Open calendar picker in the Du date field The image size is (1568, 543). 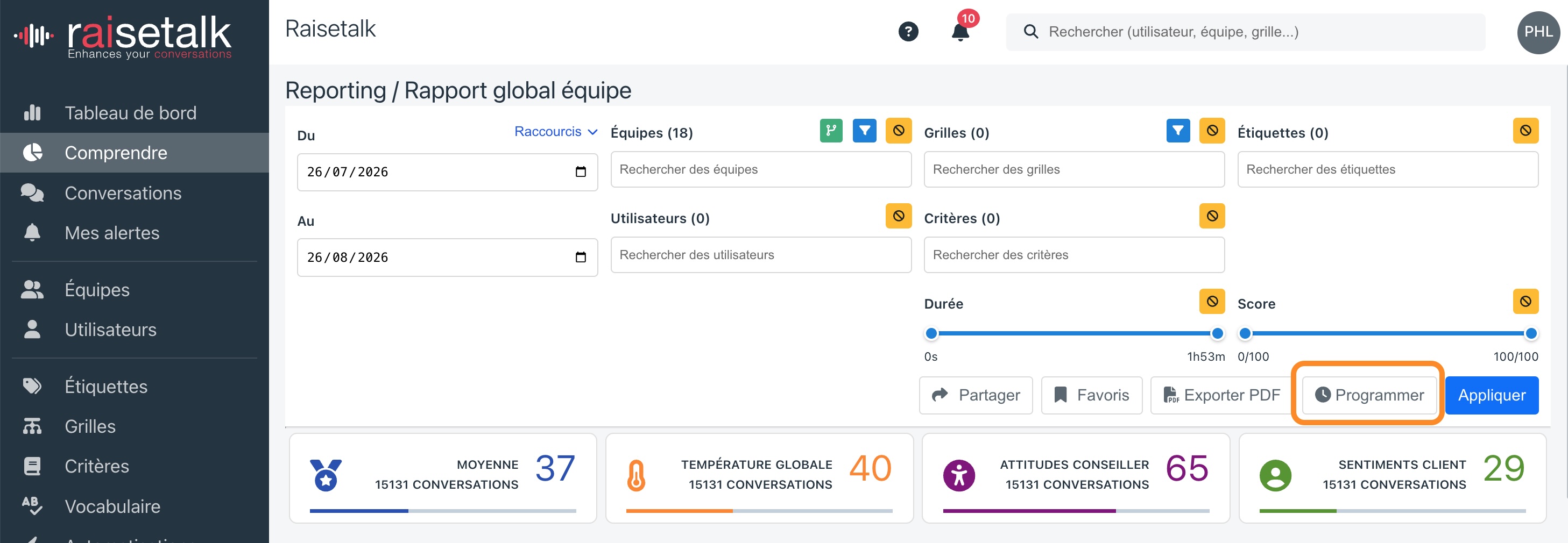[x=580, y=172]
